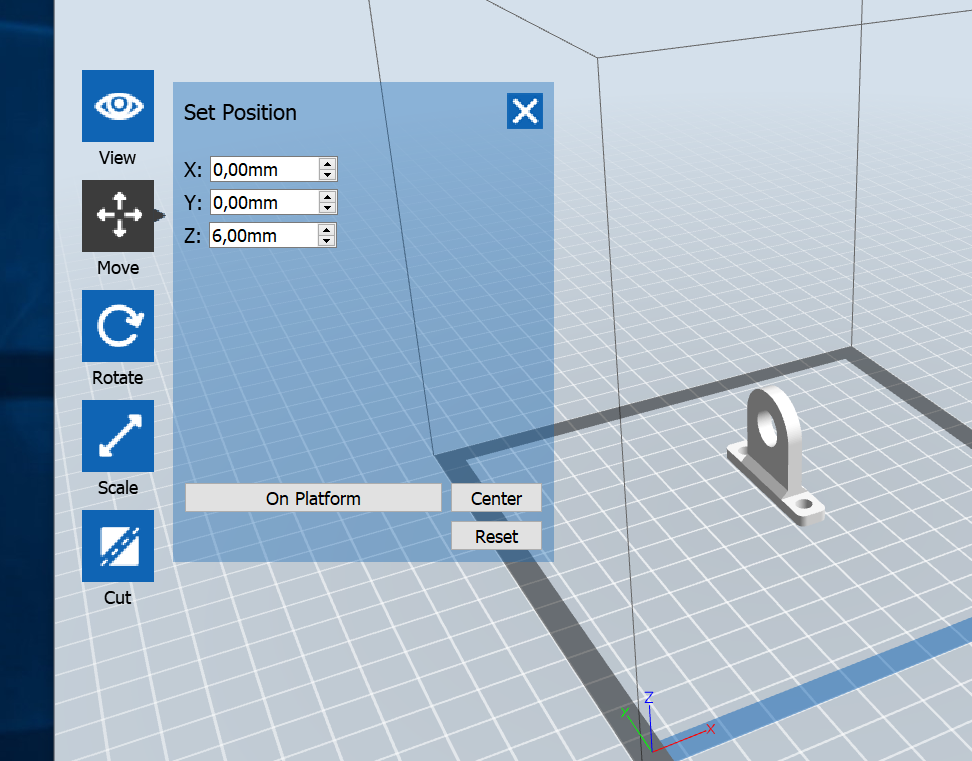Increase Z position with up arrow
Screen dimensions: 972x761
pos(327,230)
